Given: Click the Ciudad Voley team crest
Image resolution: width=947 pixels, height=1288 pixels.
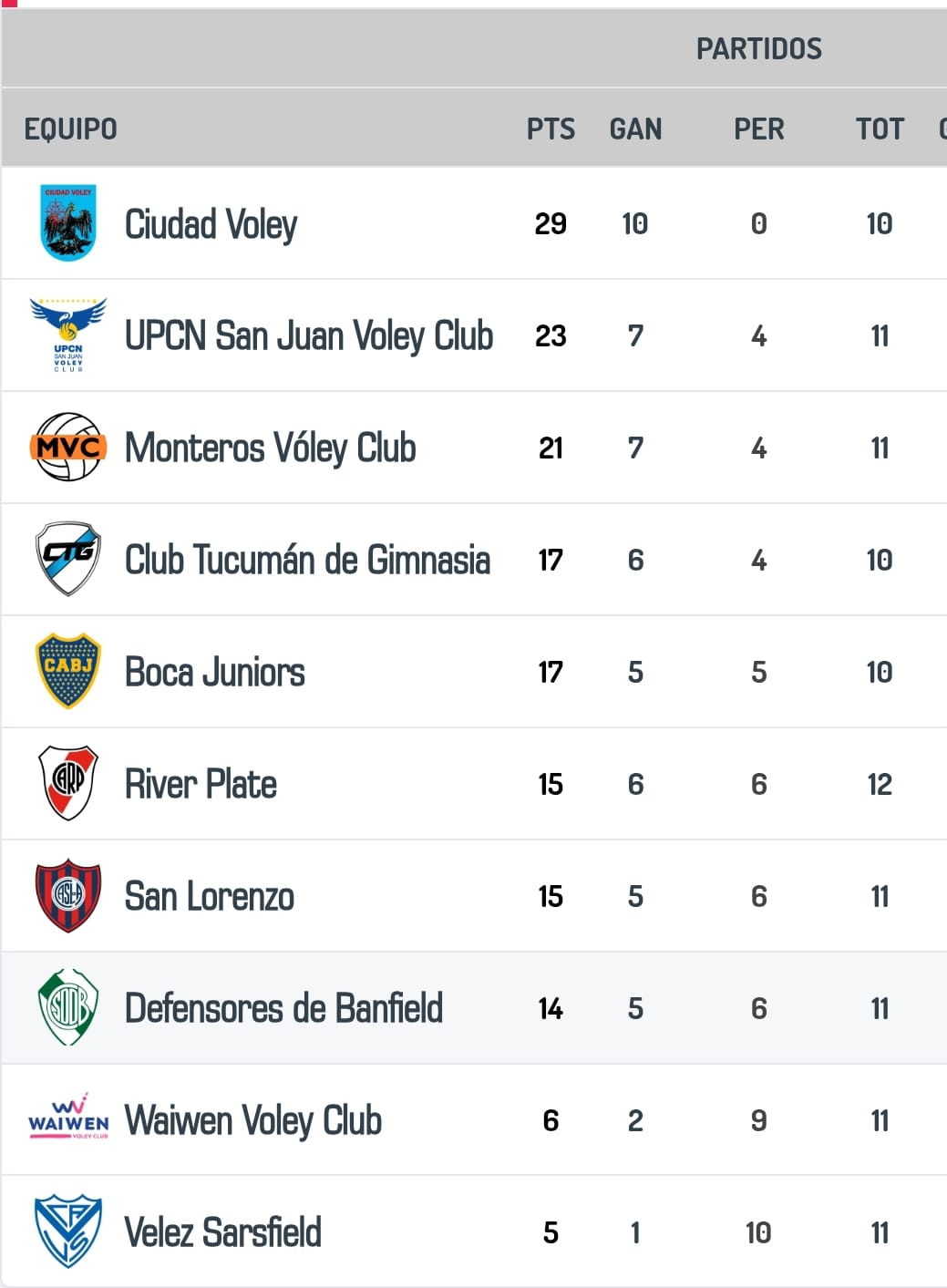Looking at the screenshot, I should pyautogui.click(x=68, y=223).
